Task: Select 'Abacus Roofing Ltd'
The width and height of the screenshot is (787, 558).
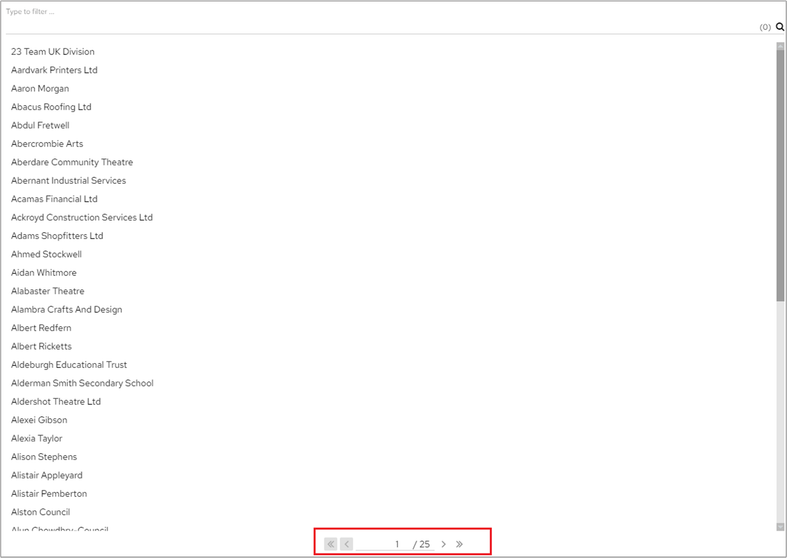Action: click(x=51, y=107)
